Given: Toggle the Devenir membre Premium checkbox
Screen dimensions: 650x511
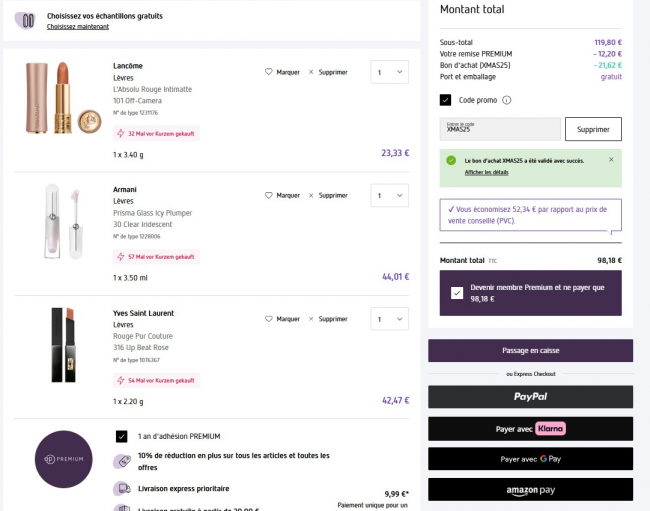Looking at the screenshot, I should [x=457, y=293].
